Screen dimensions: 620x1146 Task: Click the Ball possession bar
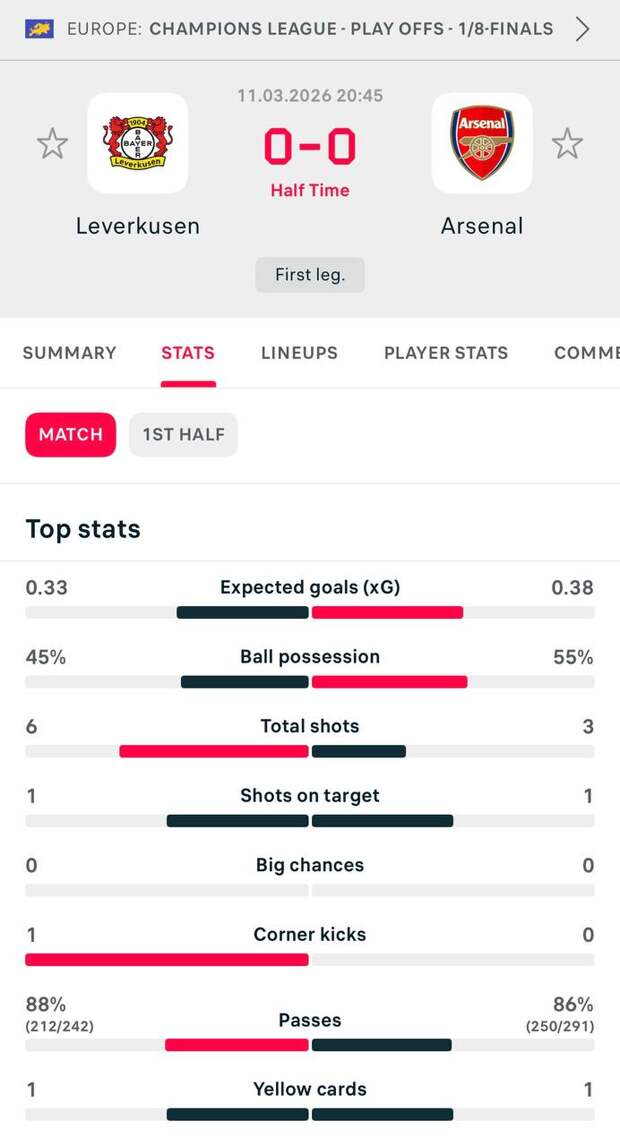click(310, 682)
